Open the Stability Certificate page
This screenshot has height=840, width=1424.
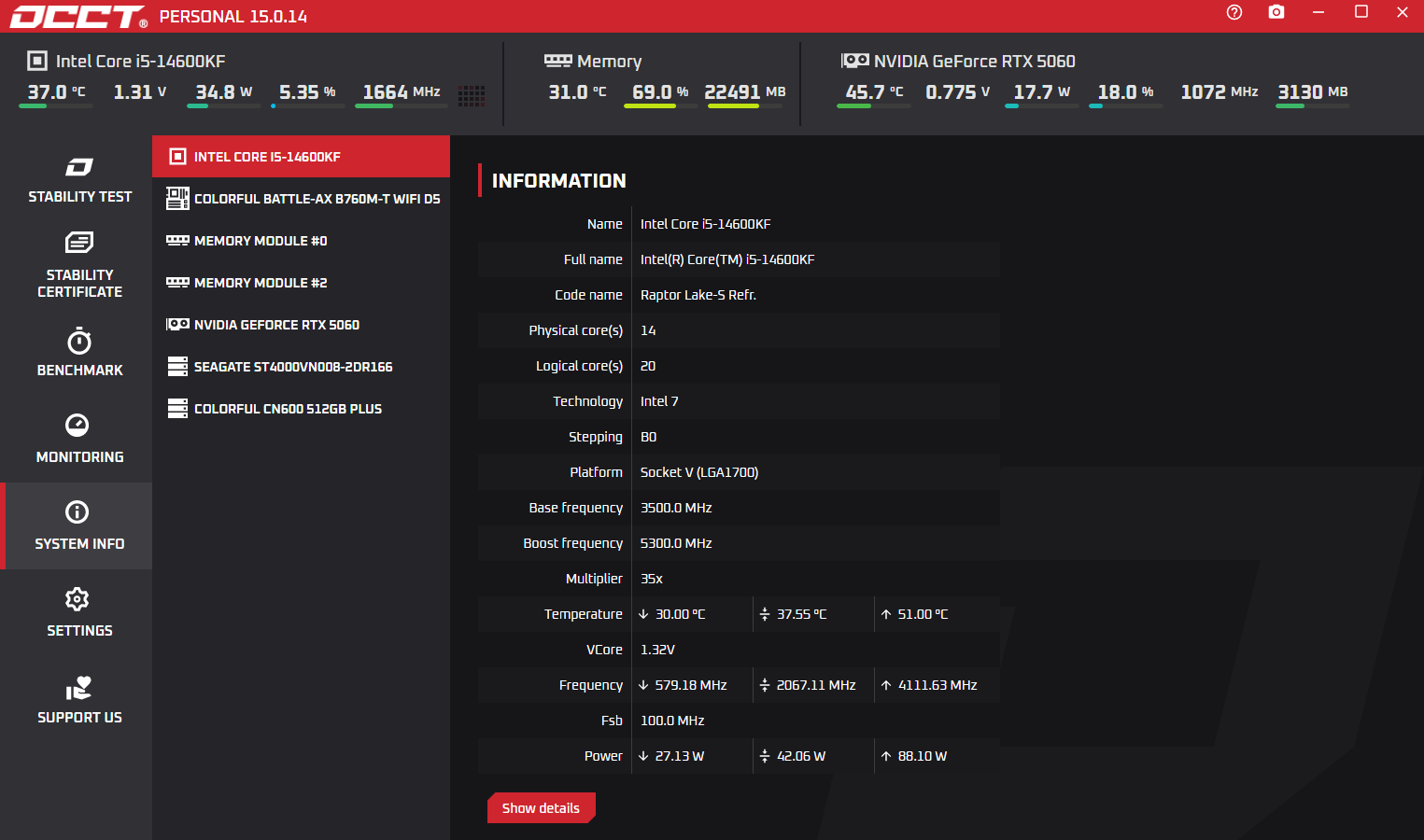[x=79, y=265]
